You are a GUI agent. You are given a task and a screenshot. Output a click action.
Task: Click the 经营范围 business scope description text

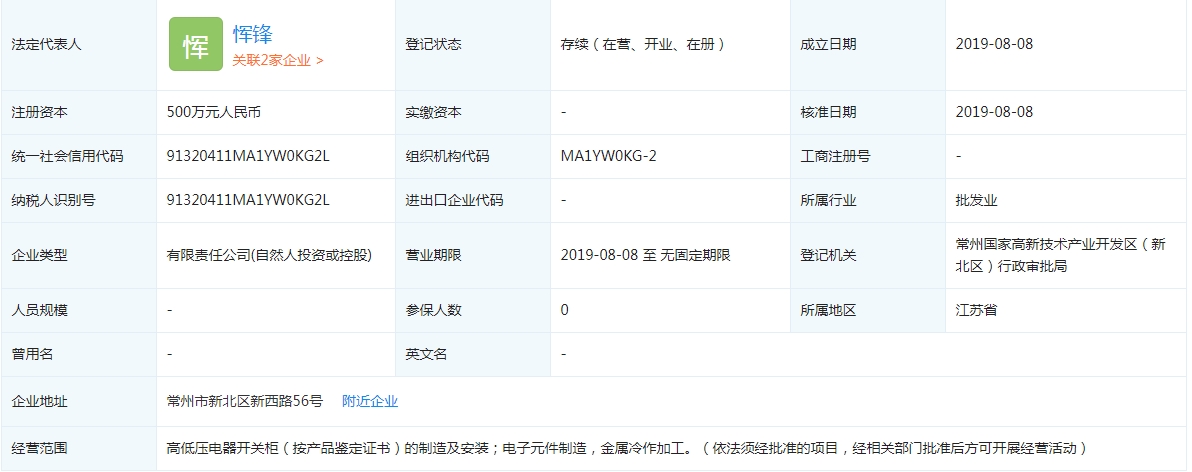[x=626, y=448]
